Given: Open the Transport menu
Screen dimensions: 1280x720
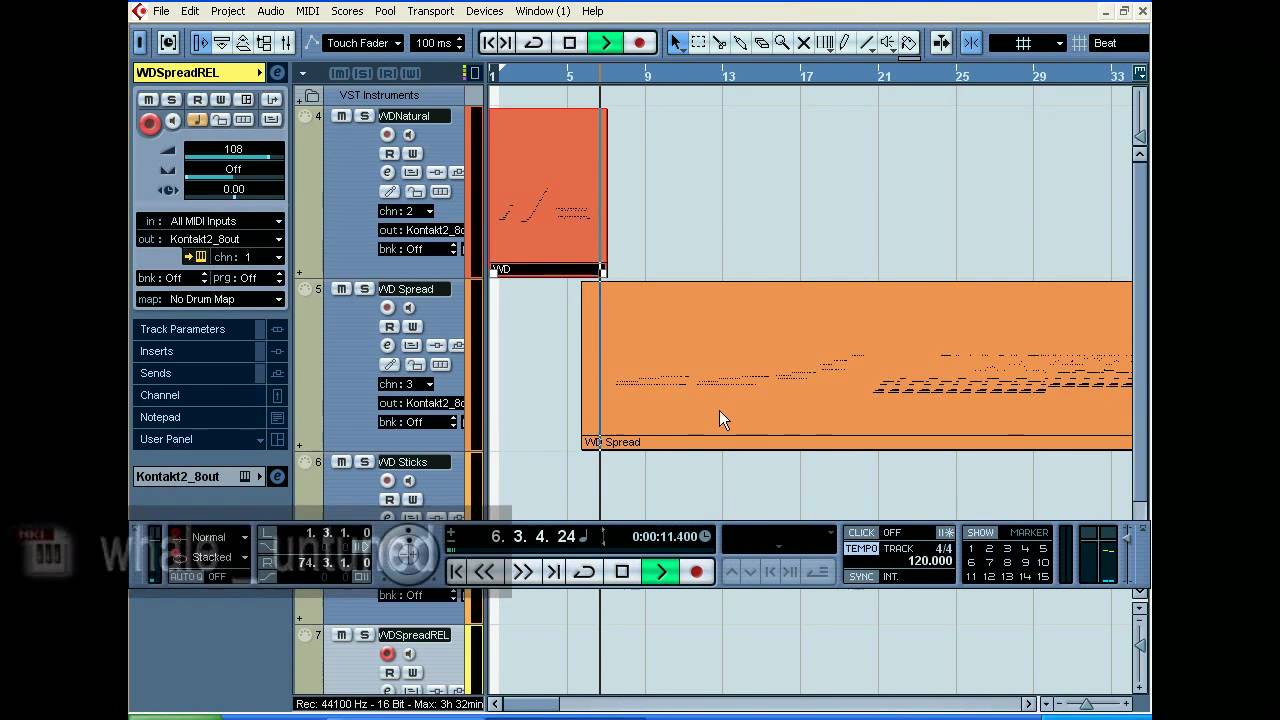Looking at the screenshot, I should click(431, 11).
